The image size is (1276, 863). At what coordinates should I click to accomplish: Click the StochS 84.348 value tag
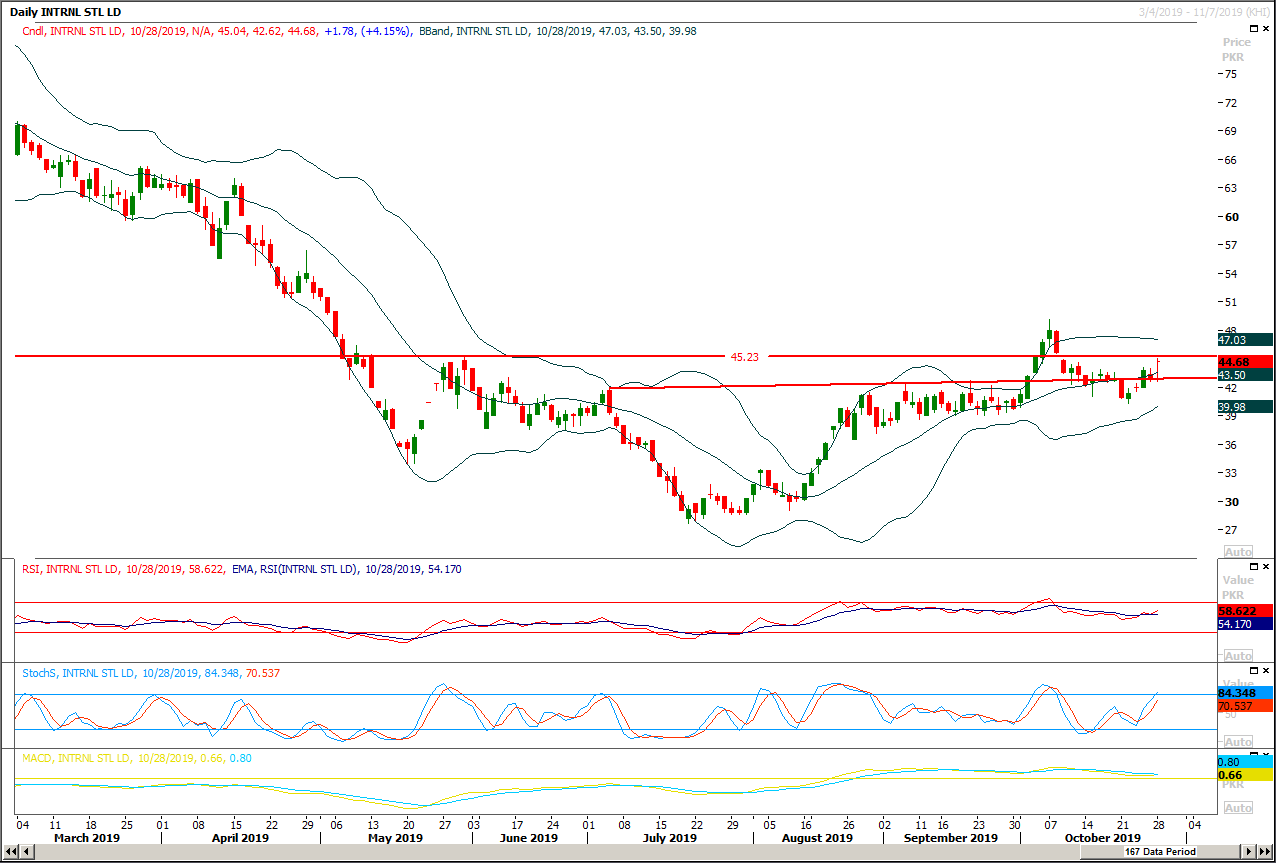click(x=1245, y=693)
